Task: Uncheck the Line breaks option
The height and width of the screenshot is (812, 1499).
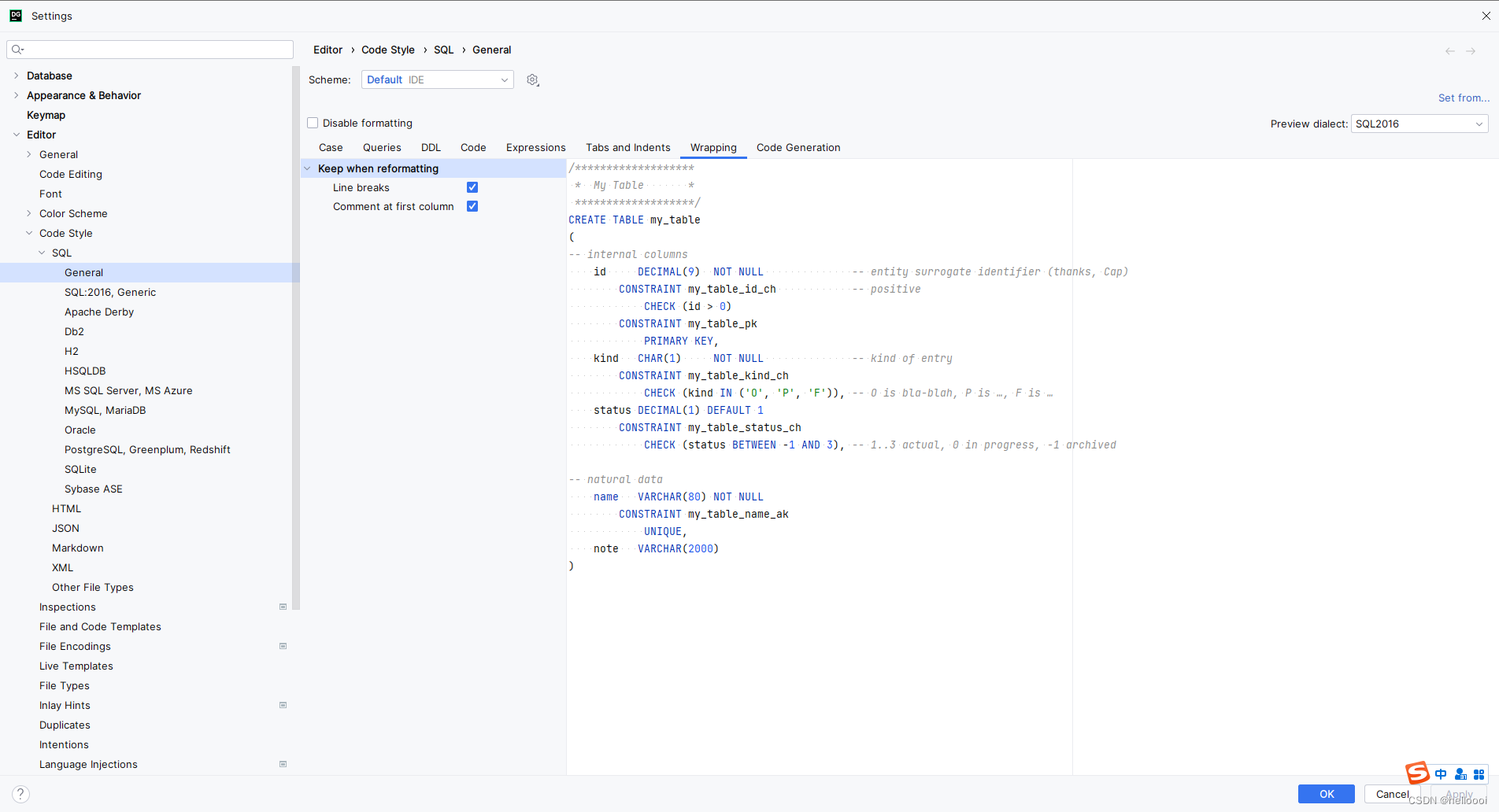Action: click(472, 187)
